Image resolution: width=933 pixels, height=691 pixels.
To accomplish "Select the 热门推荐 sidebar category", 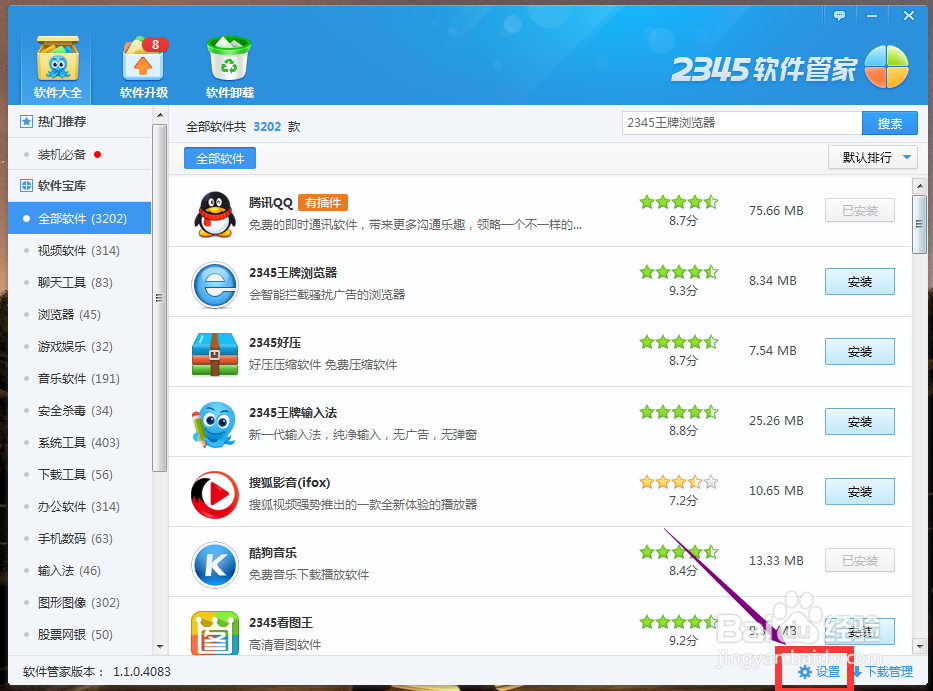I will coord(60,121).
